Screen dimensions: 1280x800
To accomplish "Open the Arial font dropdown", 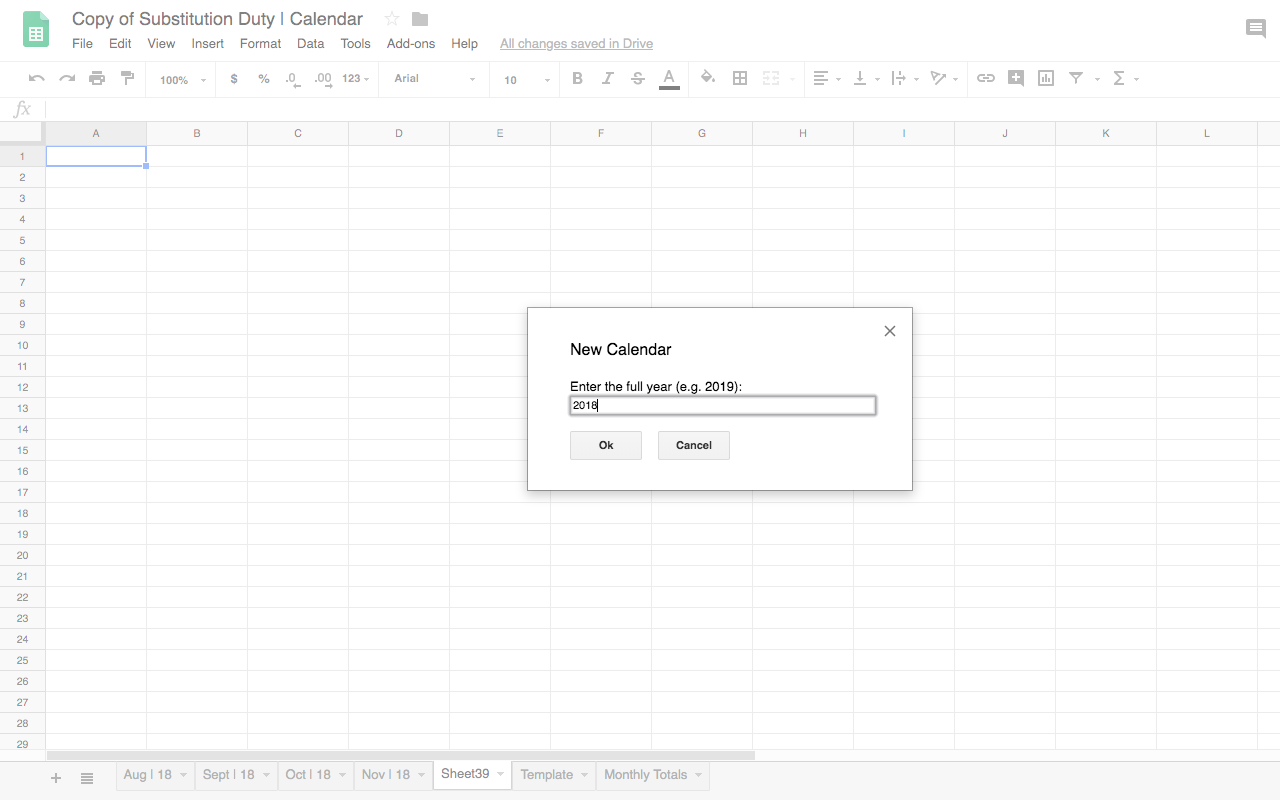I will 435,79.
